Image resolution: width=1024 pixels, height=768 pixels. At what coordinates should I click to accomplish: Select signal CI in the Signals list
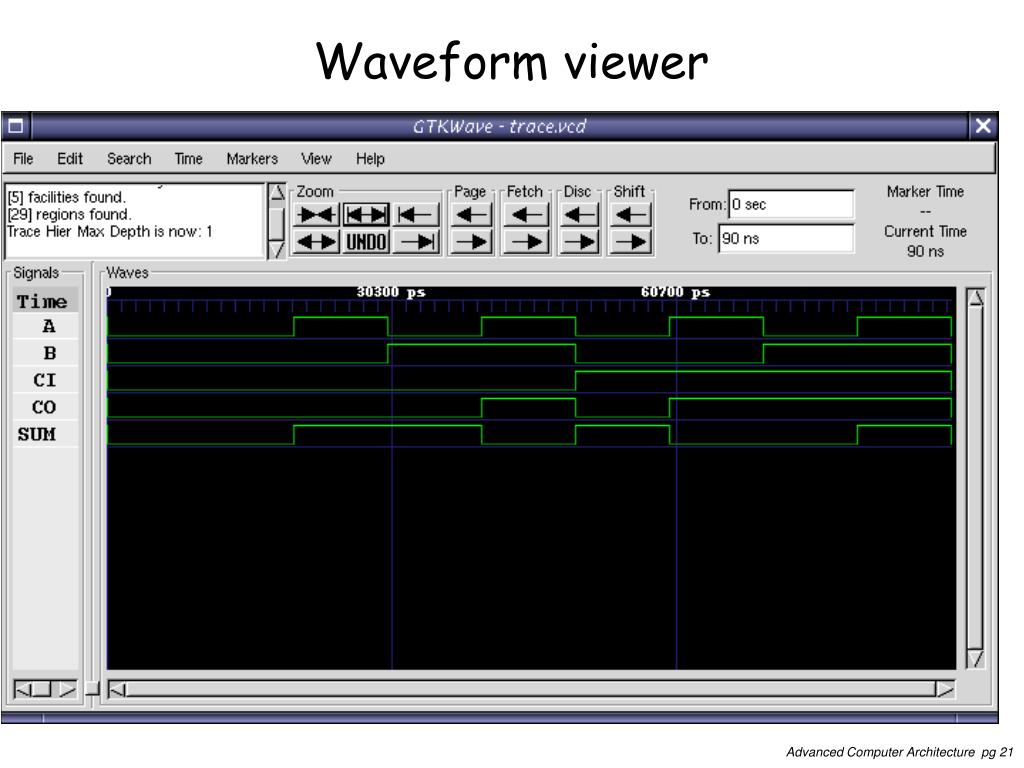(x=45, y=380)
